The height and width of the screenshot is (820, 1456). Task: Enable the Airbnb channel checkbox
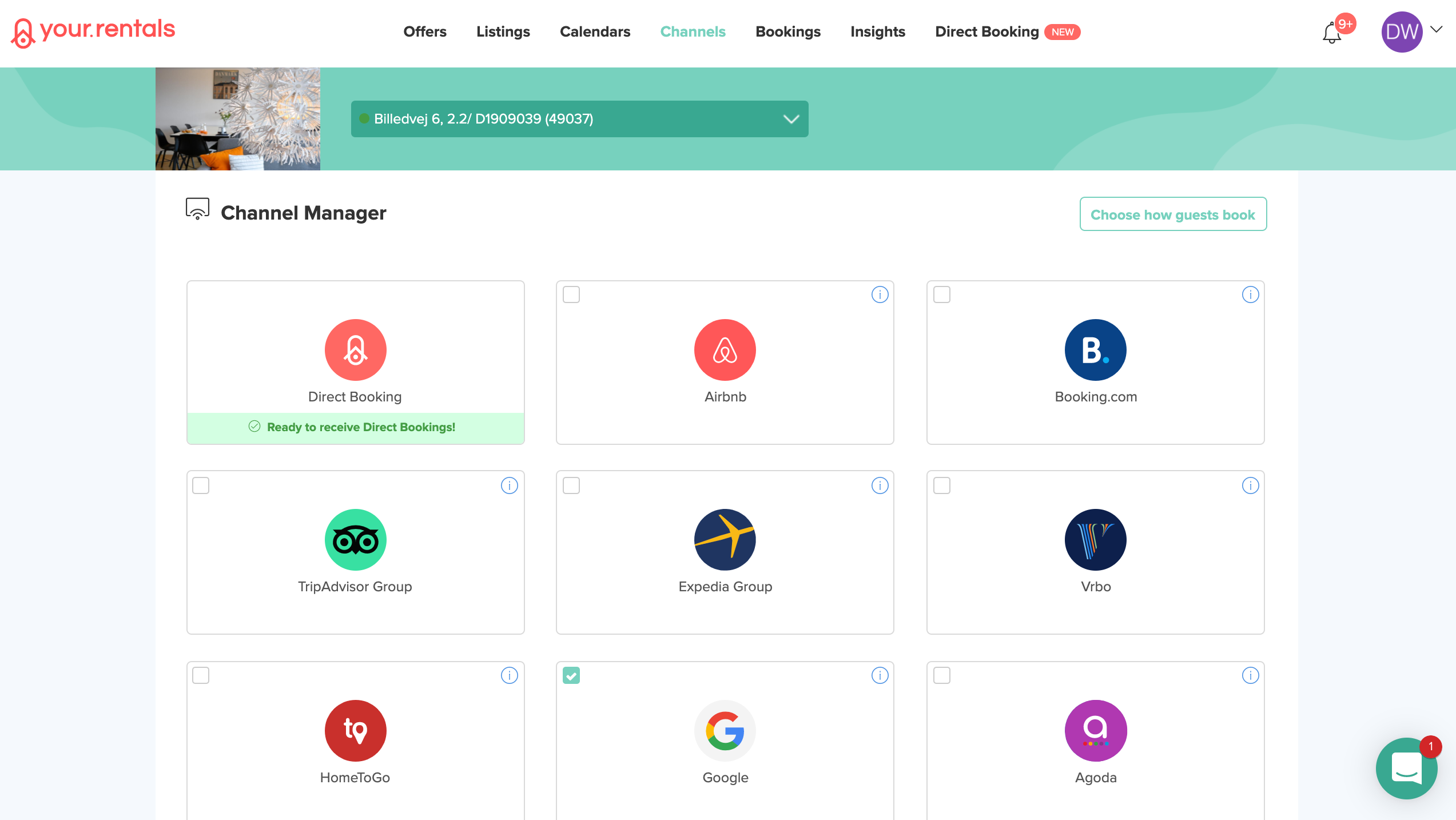[x=571, y=294]
